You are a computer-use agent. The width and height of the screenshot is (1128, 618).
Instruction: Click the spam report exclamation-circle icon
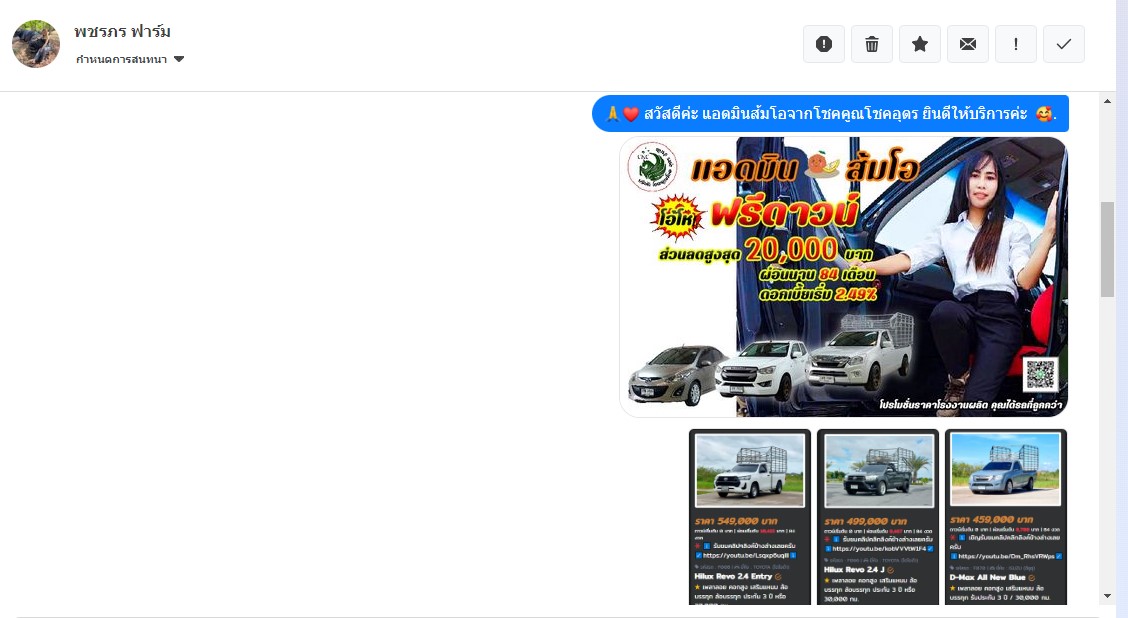tap(824, 44)
